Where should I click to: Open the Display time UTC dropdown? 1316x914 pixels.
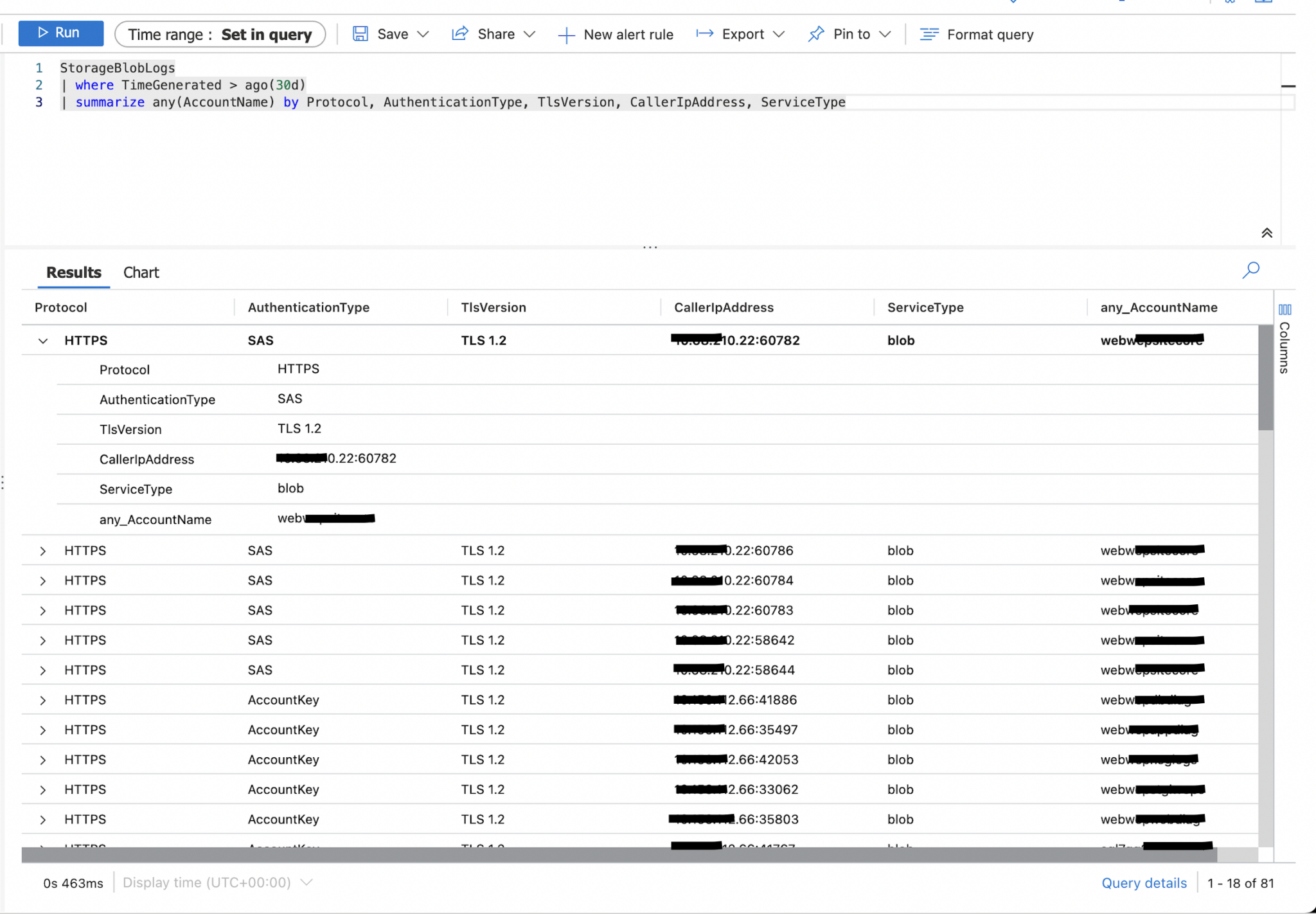pos(307,882)
